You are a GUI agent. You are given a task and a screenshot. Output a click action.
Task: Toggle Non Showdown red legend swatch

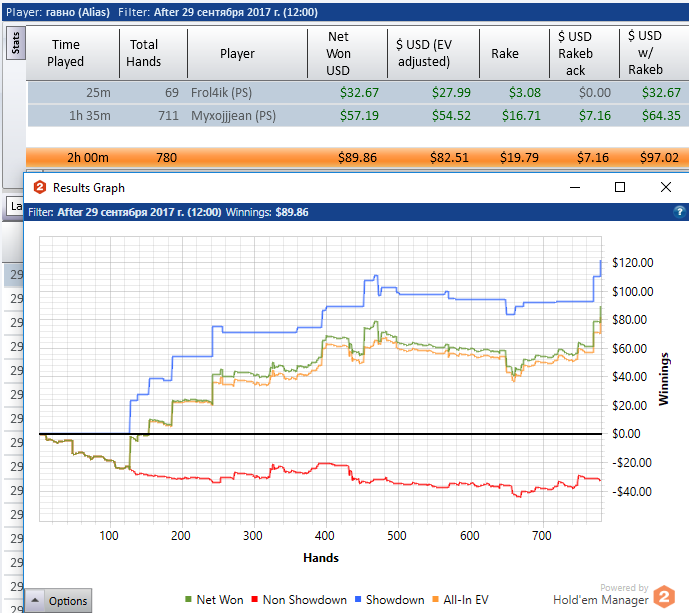[x=254, y=599]
